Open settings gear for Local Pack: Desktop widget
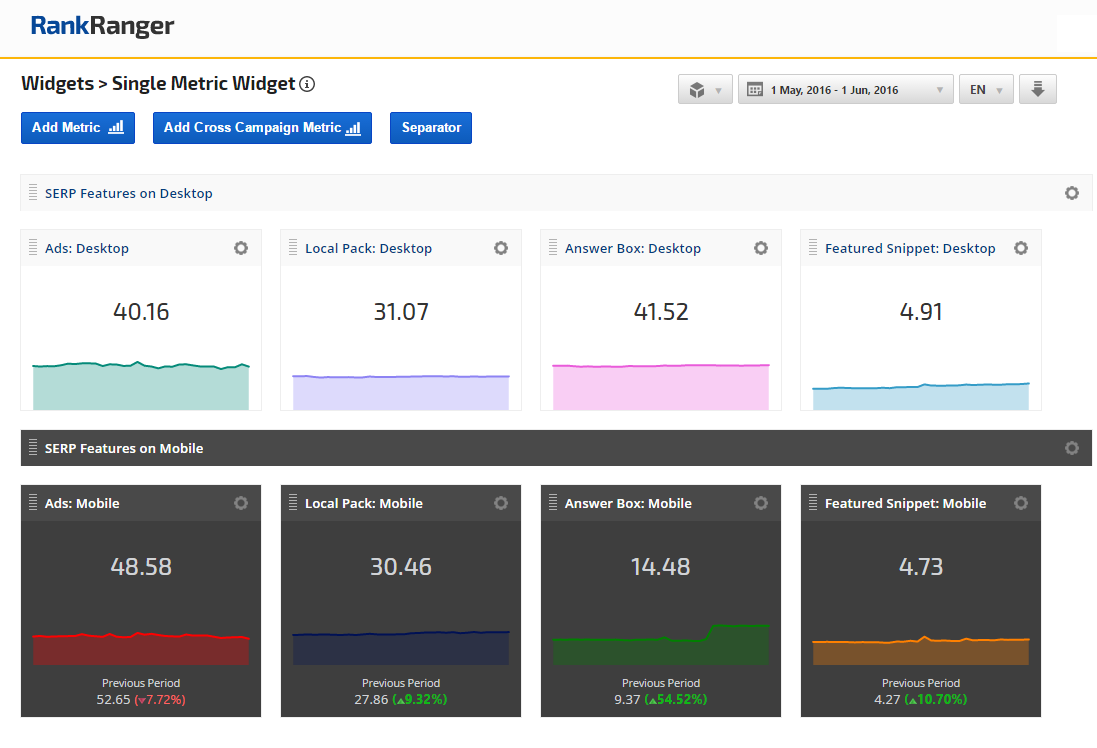The width and height of the screenshot is (1097, 748). pyautogui.click(x=501, y=248)
